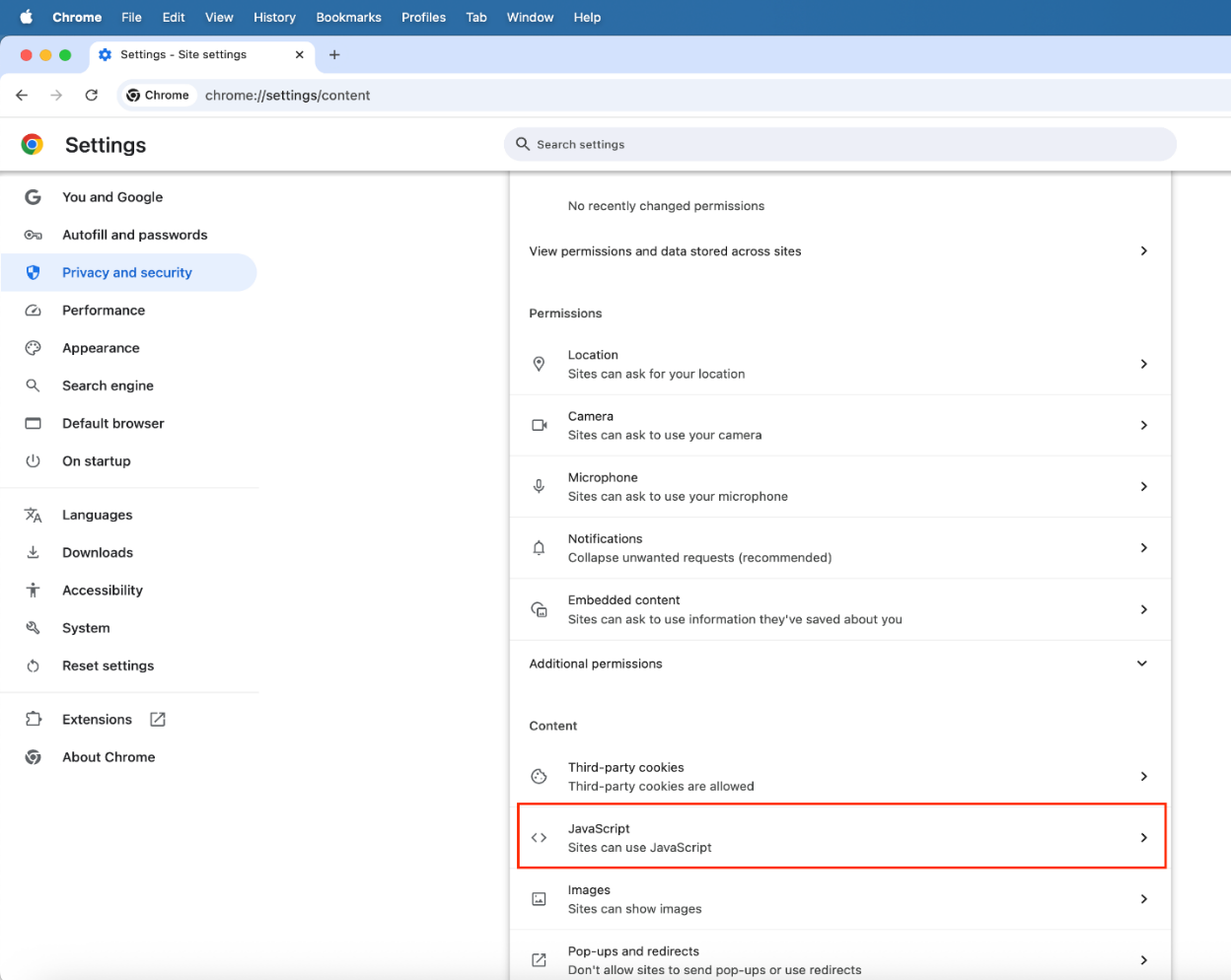Open the Tab menu
1231x980 pixels.
[x=476, y=17]
